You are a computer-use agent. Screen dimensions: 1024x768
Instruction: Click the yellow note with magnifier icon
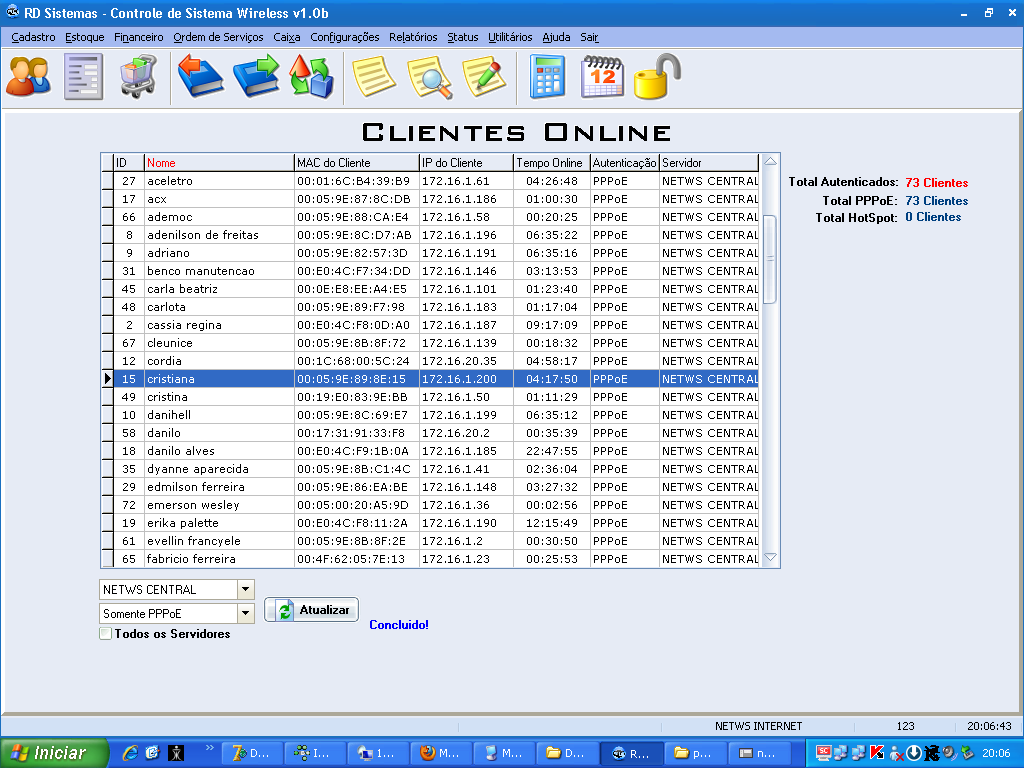tap(429, 77)
